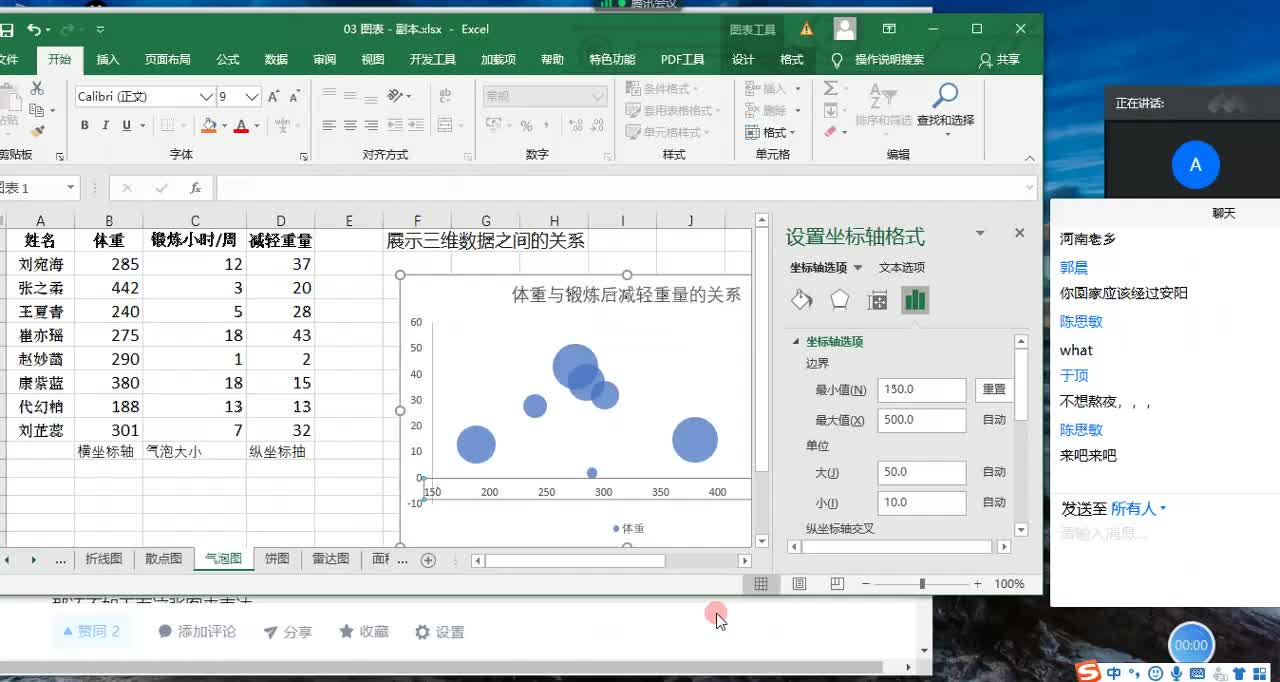Switch to the 雷达图 sheet tab
Image resolution: width=1280 pixels, height=682 pixels.
point(331,559)
